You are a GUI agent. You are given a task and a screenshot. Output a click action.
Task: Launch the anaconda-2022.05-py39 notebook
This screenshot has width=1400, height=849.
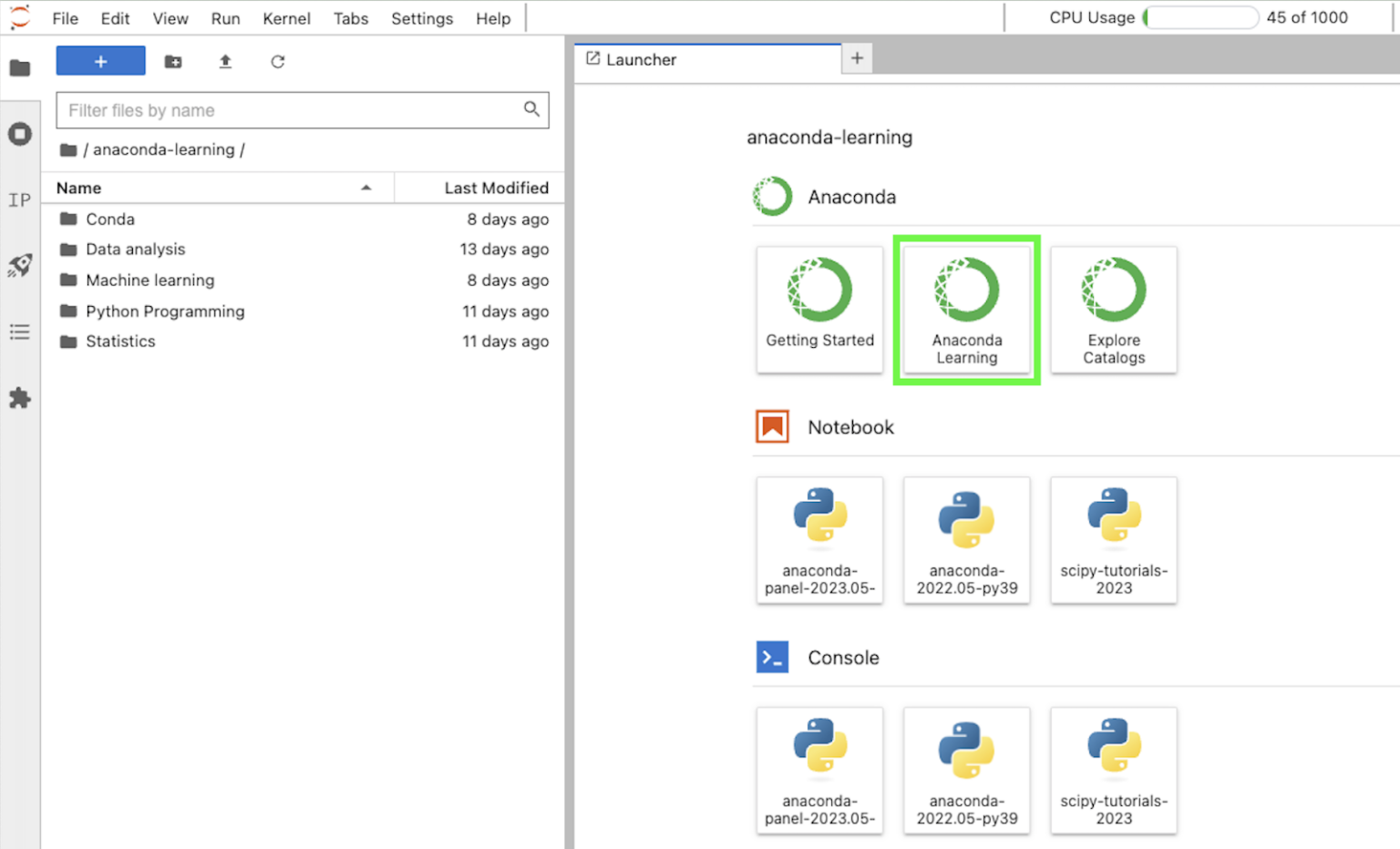966,539
